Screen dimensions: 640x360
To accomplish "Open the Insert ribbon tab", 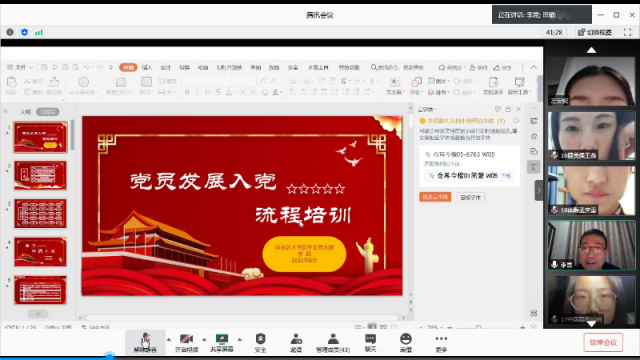I will coord(147,67).
